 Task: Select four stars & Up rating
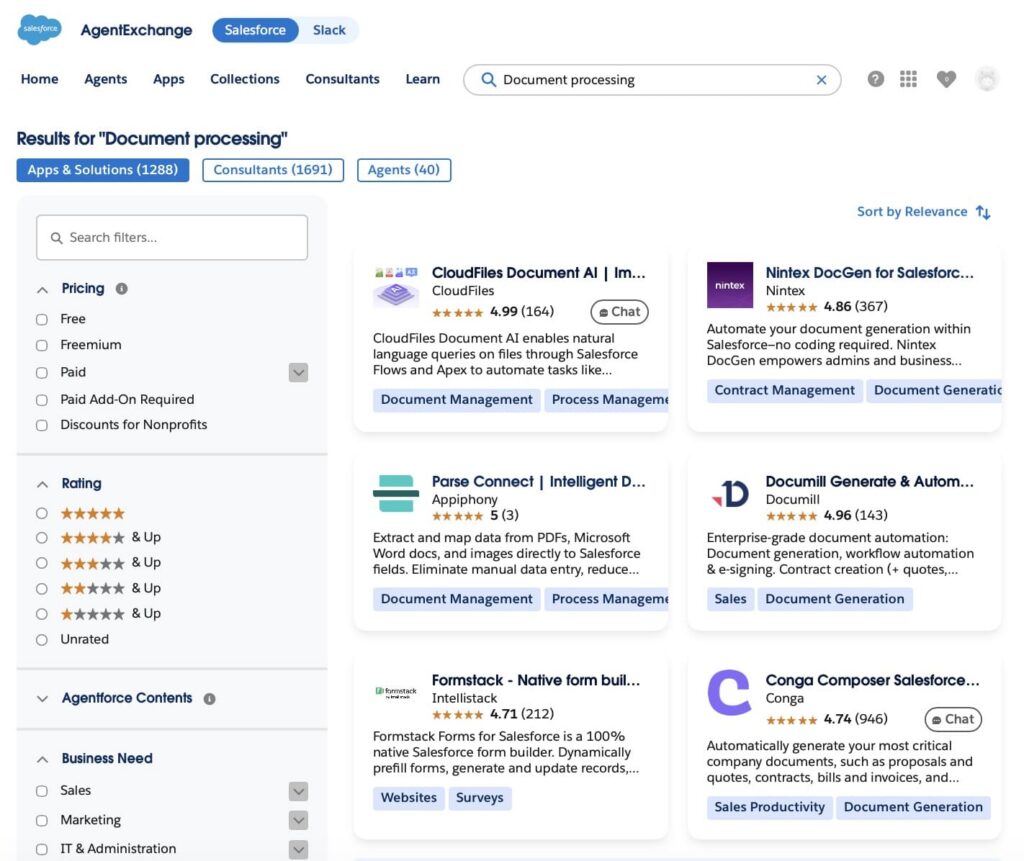[x=42, y=538]
